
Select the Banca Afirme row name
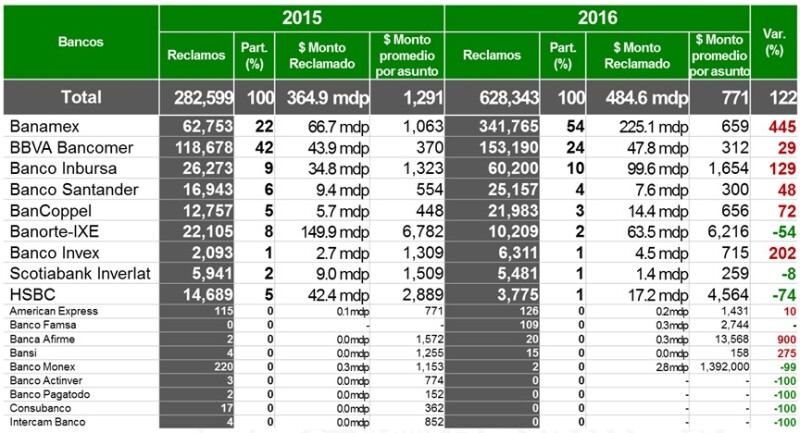(x=42, y=339)
